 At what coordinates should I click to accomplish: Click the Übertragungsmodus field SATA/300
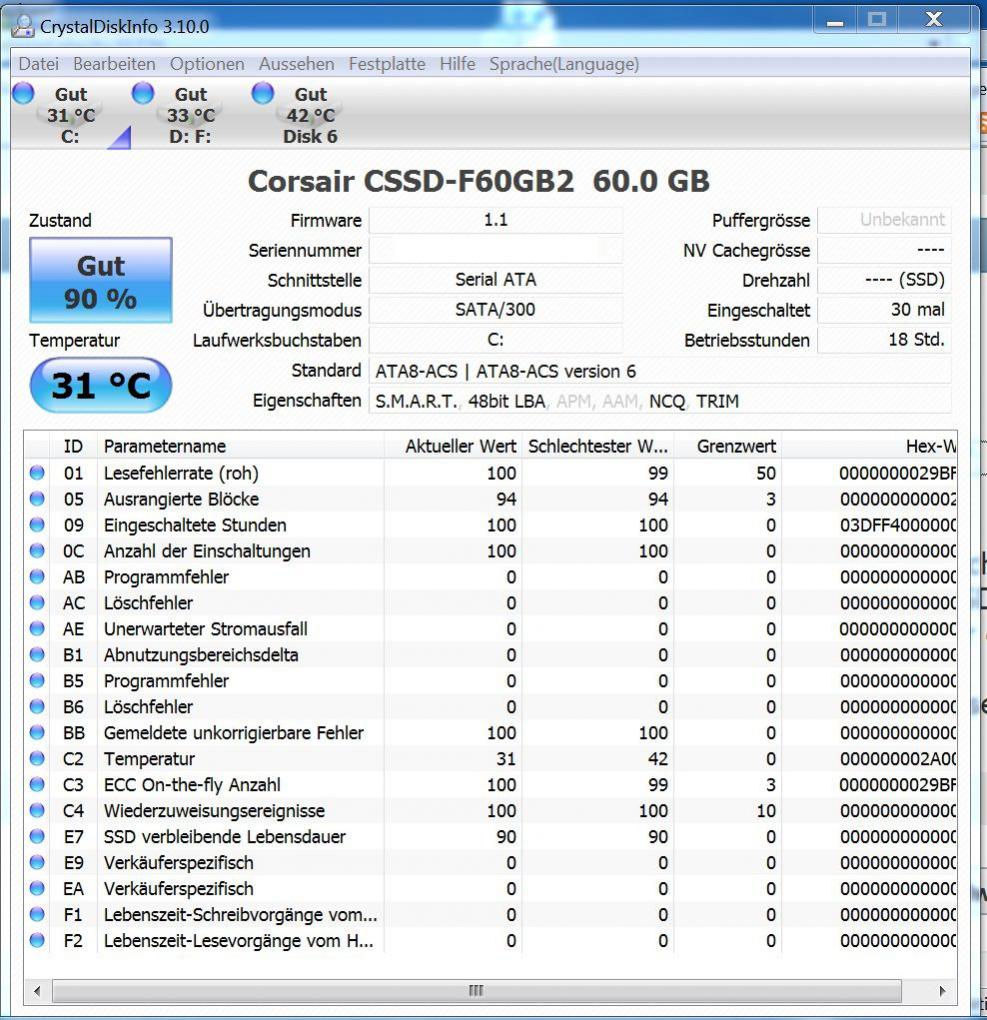[x=495, y=310]
